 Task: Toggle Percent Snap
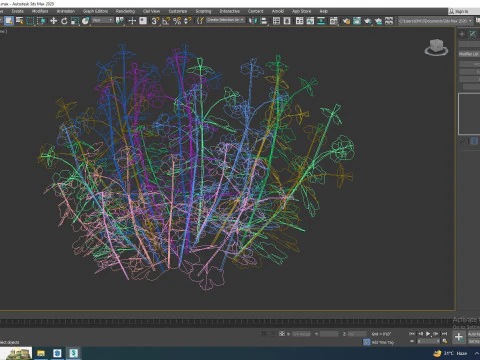177,21
